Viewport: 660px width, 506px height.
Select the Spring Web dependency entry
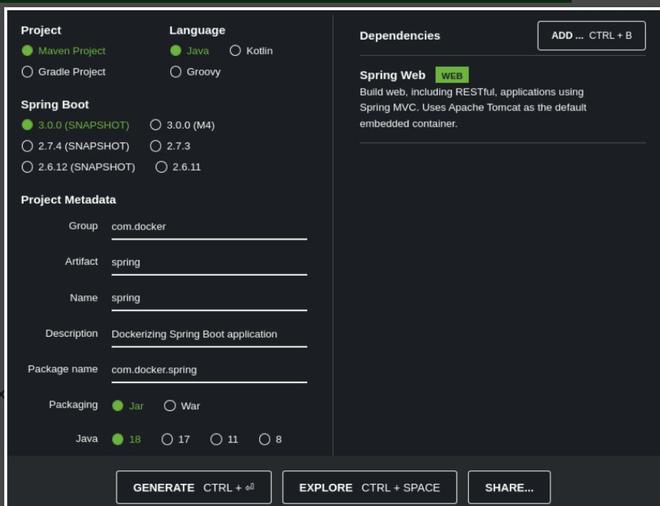pyautogui.click(x=503, y=99)
